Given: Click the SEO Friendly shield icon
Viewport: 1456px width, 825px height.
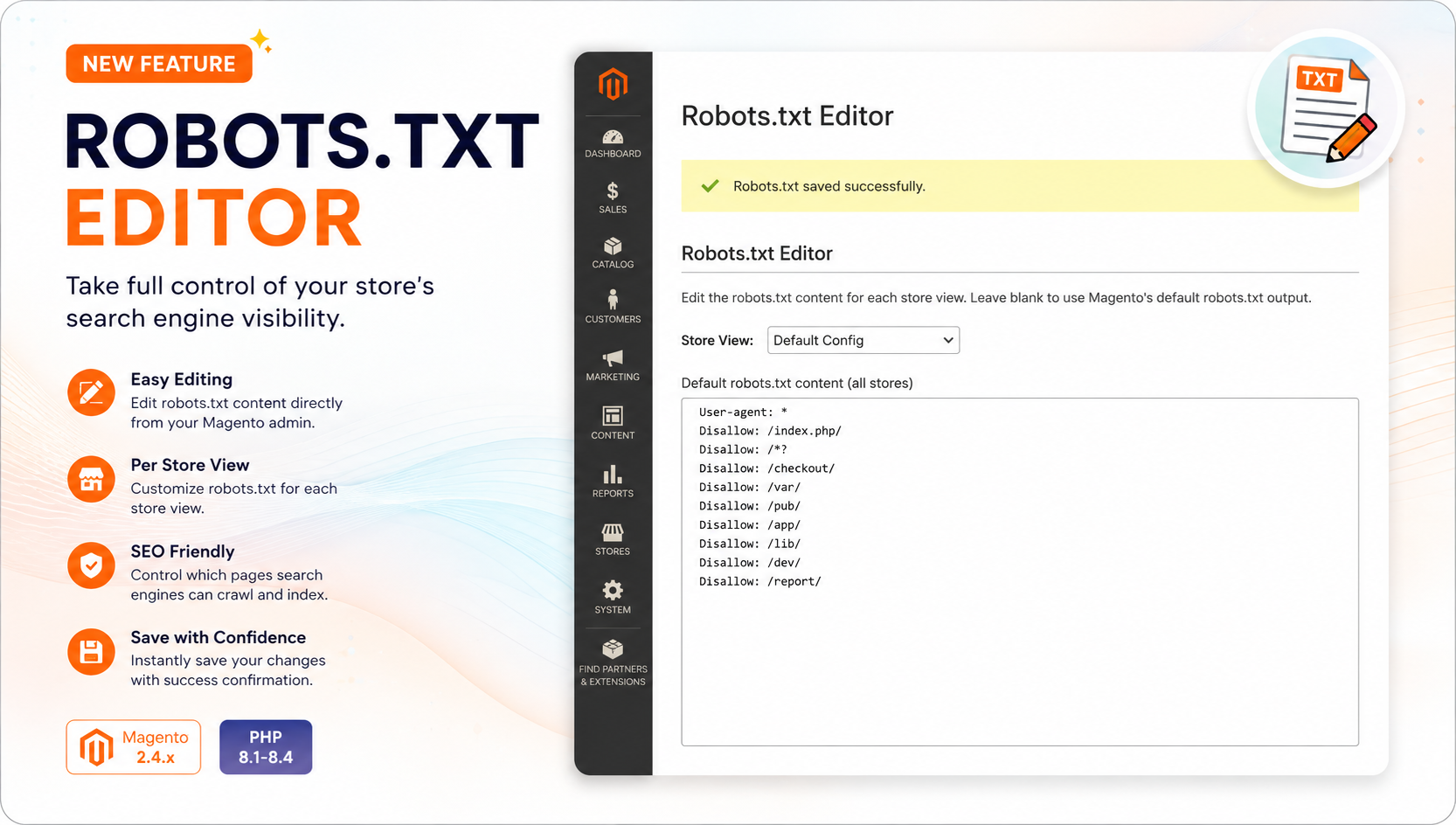Looking at the screenshot, I should pos(91,565).
